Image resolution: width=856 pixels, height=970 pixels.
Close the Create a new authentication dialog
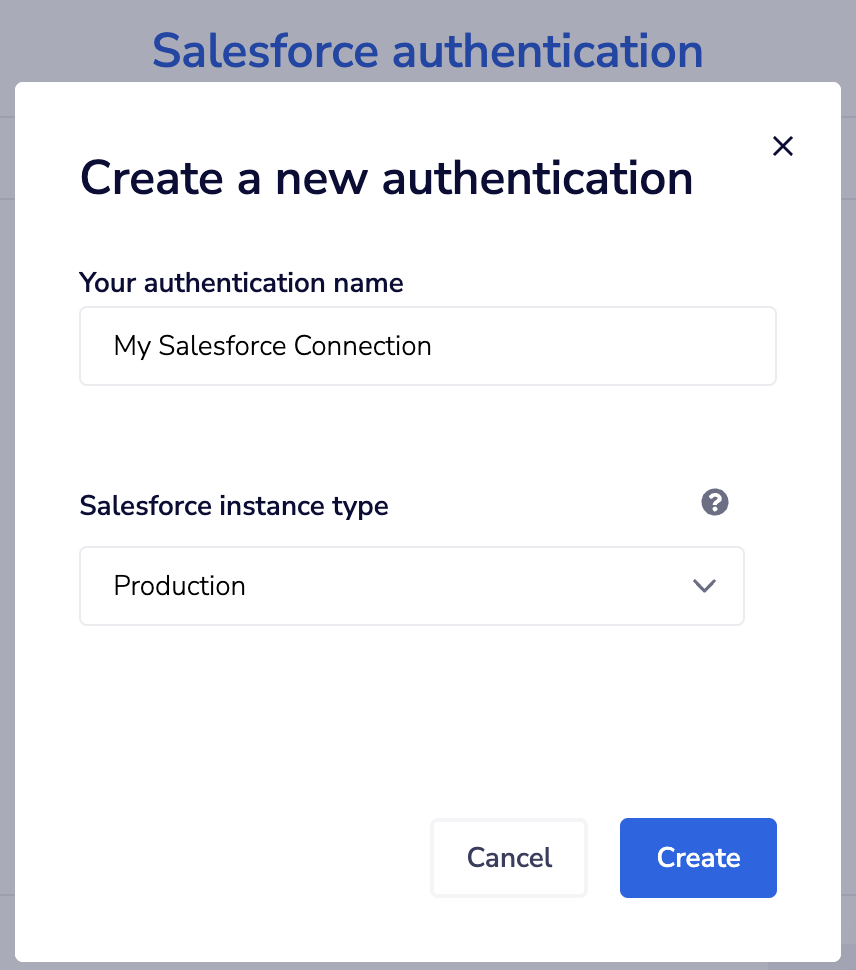782,147
